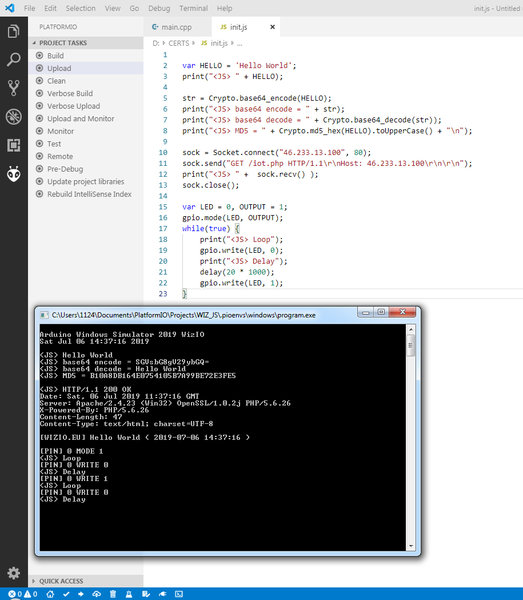This screenshot has height=600, width=523.
Task: Run the Remote project task
Action: point(86,156)
